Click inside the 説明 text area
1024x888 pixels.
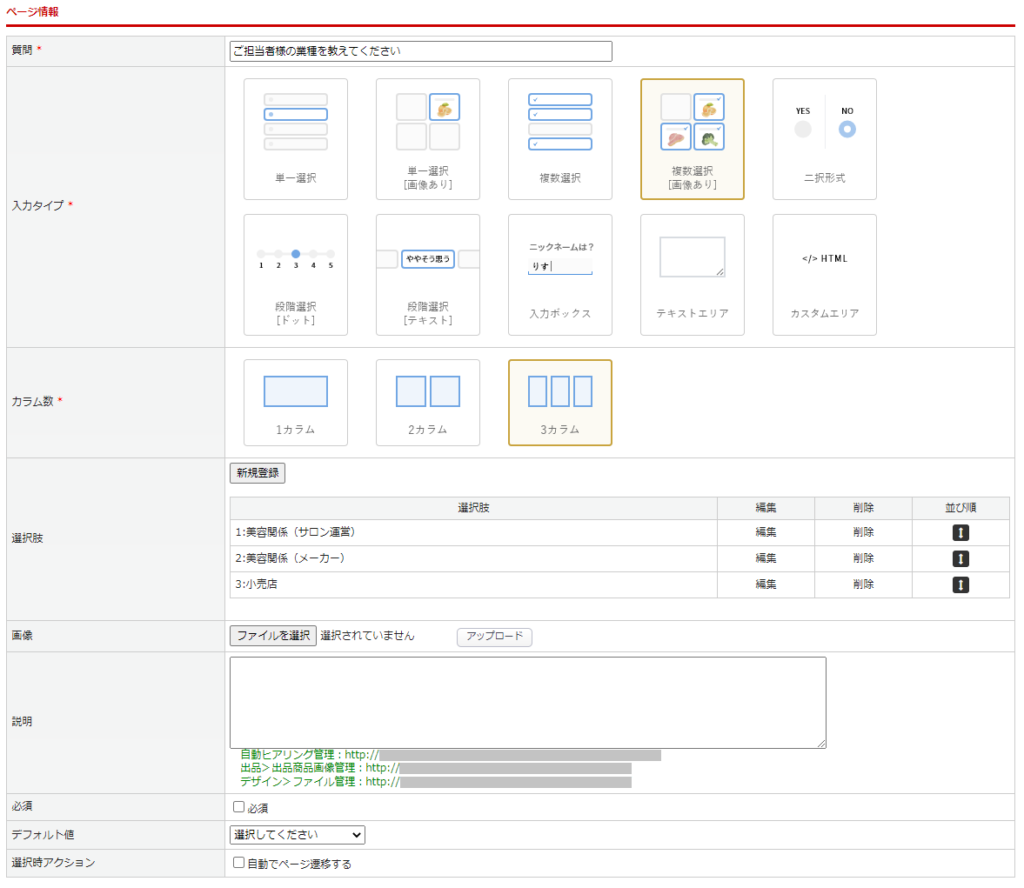pos(527,702)
